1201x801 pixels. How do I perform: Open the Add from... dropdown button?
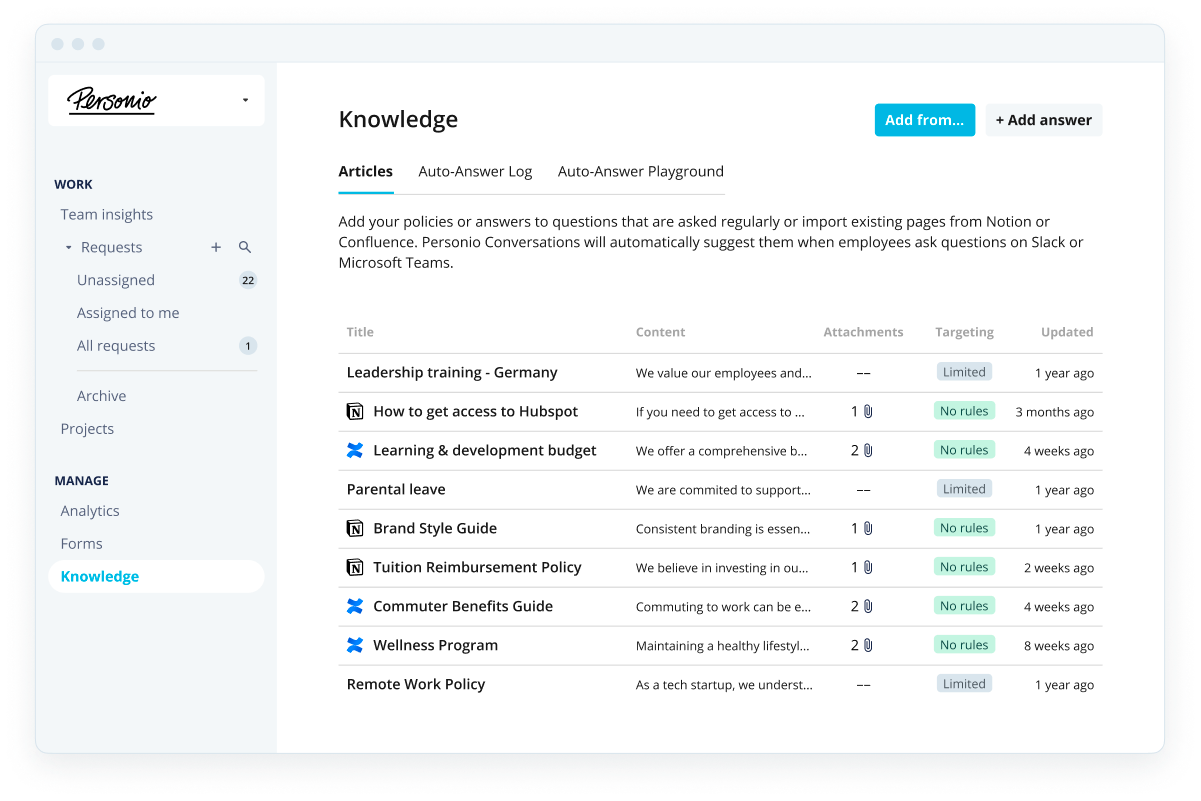pos(925,120)
